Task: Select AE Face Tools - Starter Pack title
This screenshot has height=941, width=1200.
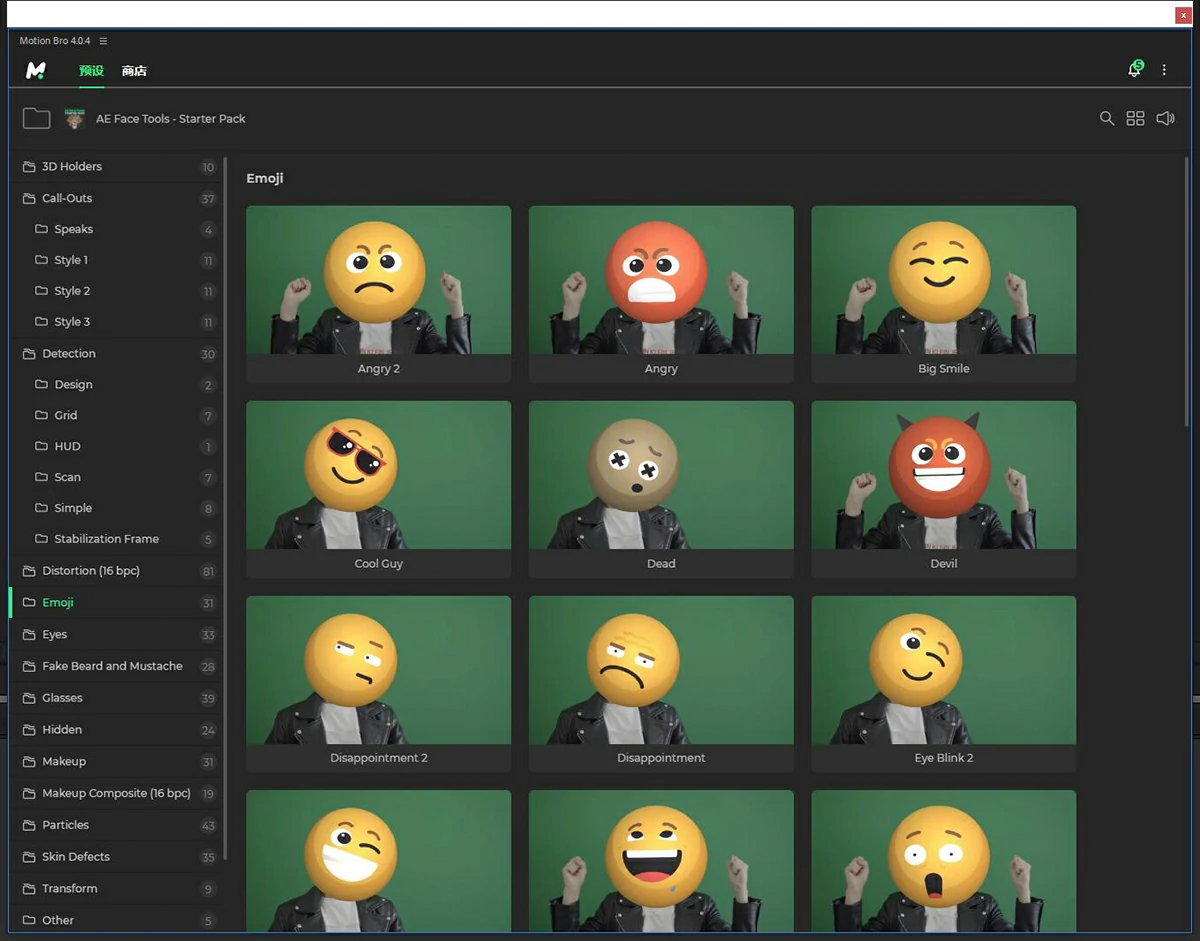Action: point(171,118)
